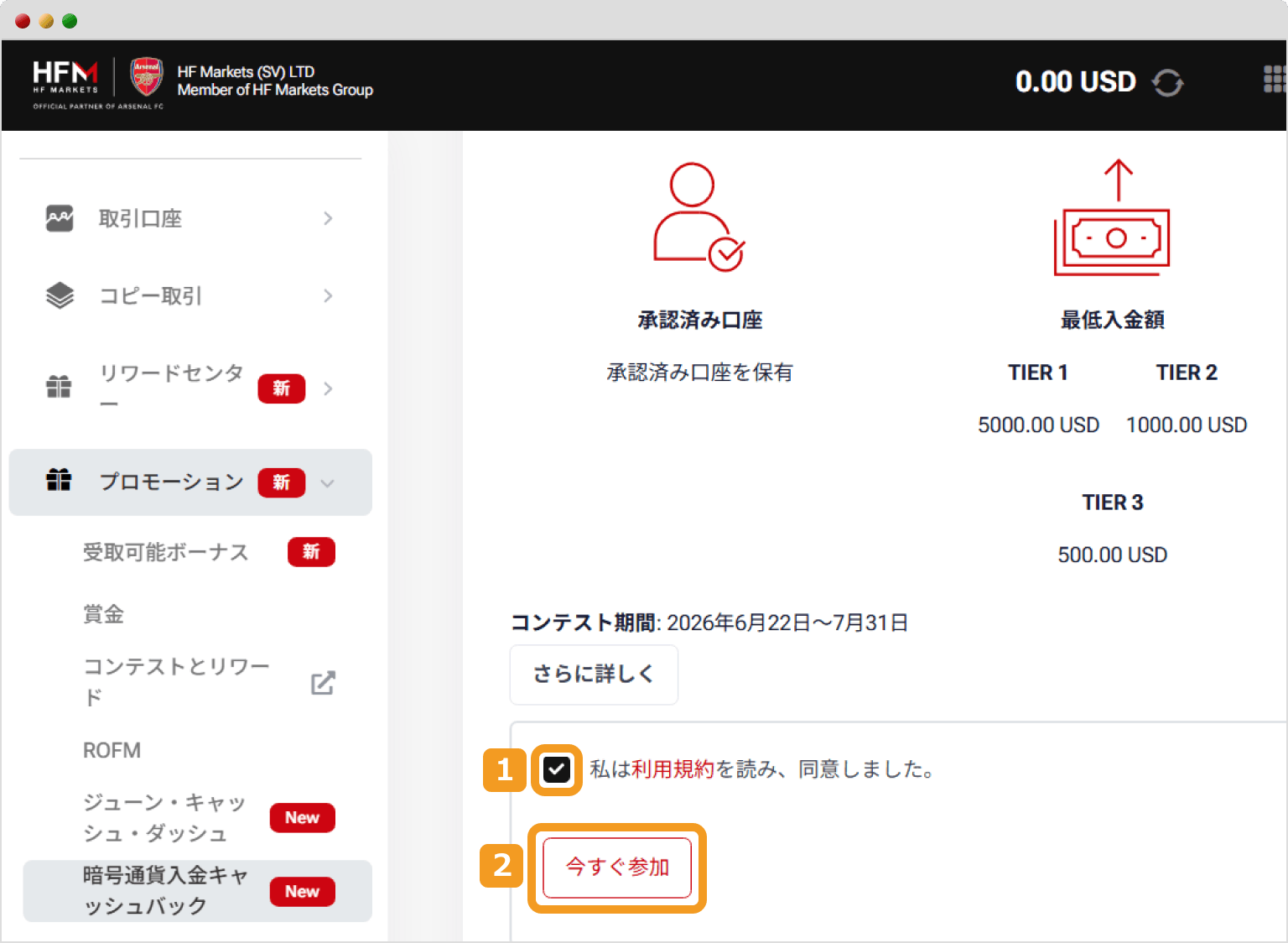Screen dimensions: 1288x943
Task: Click the 今すぐ参加 button
Action: pos(617,867)
